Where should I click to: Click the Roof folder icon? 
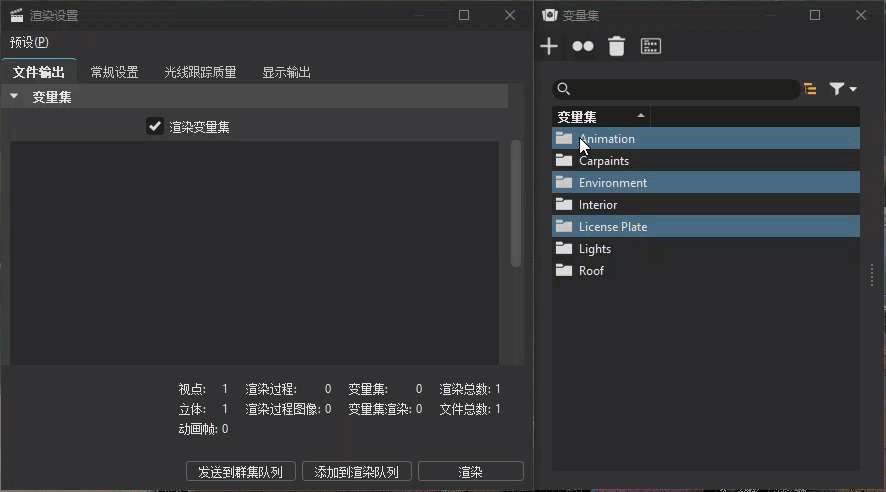coord(564,270)
